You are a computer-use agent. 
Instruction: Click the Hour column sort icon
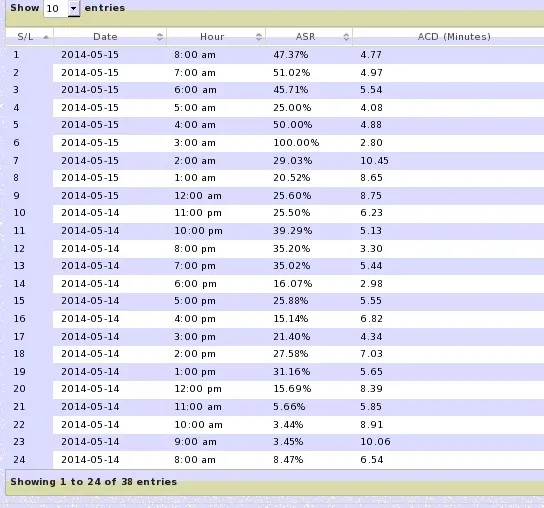tap(259, 37)
